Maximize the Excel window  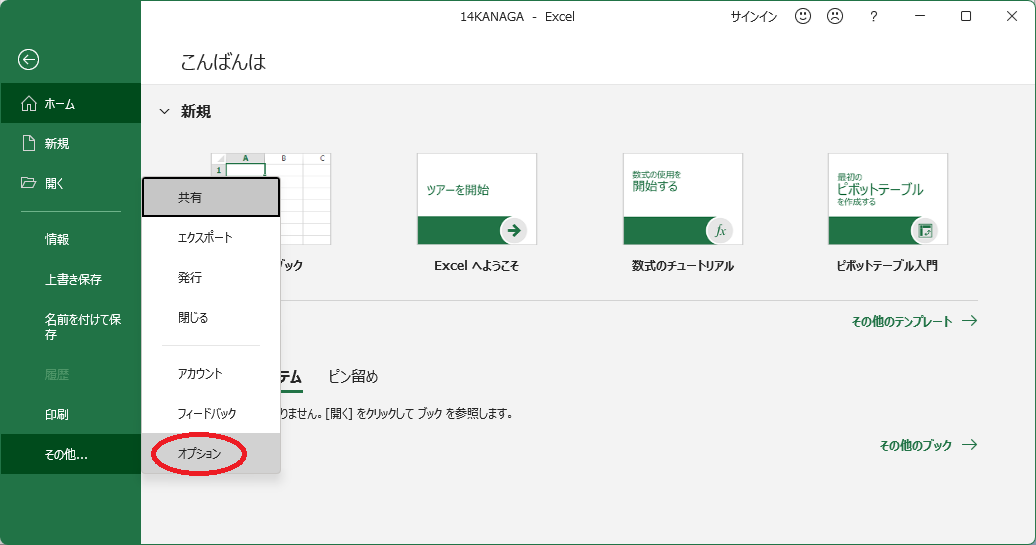click(x=966, y=17)
